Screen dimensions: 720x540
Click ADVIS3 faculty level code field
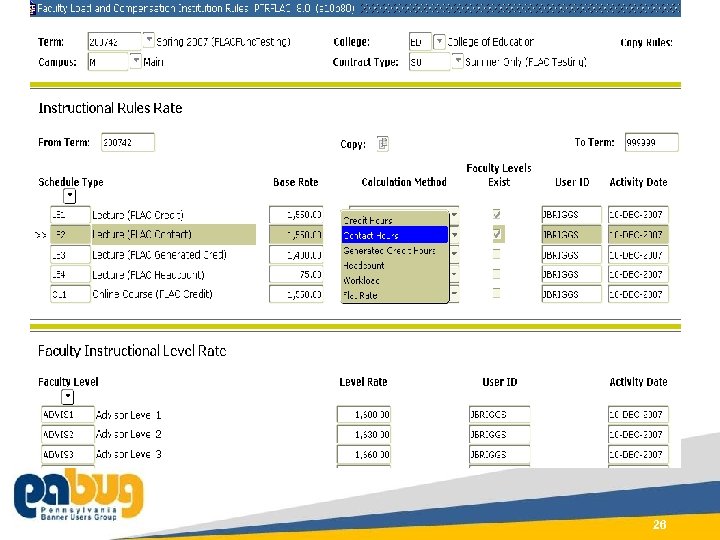coord(68,455)
